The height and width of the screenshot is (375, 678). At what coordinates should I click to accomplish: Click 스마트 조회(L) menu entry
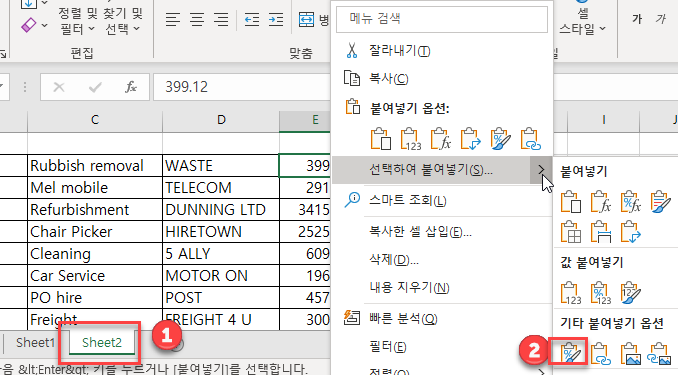click(x=407, y=200)
